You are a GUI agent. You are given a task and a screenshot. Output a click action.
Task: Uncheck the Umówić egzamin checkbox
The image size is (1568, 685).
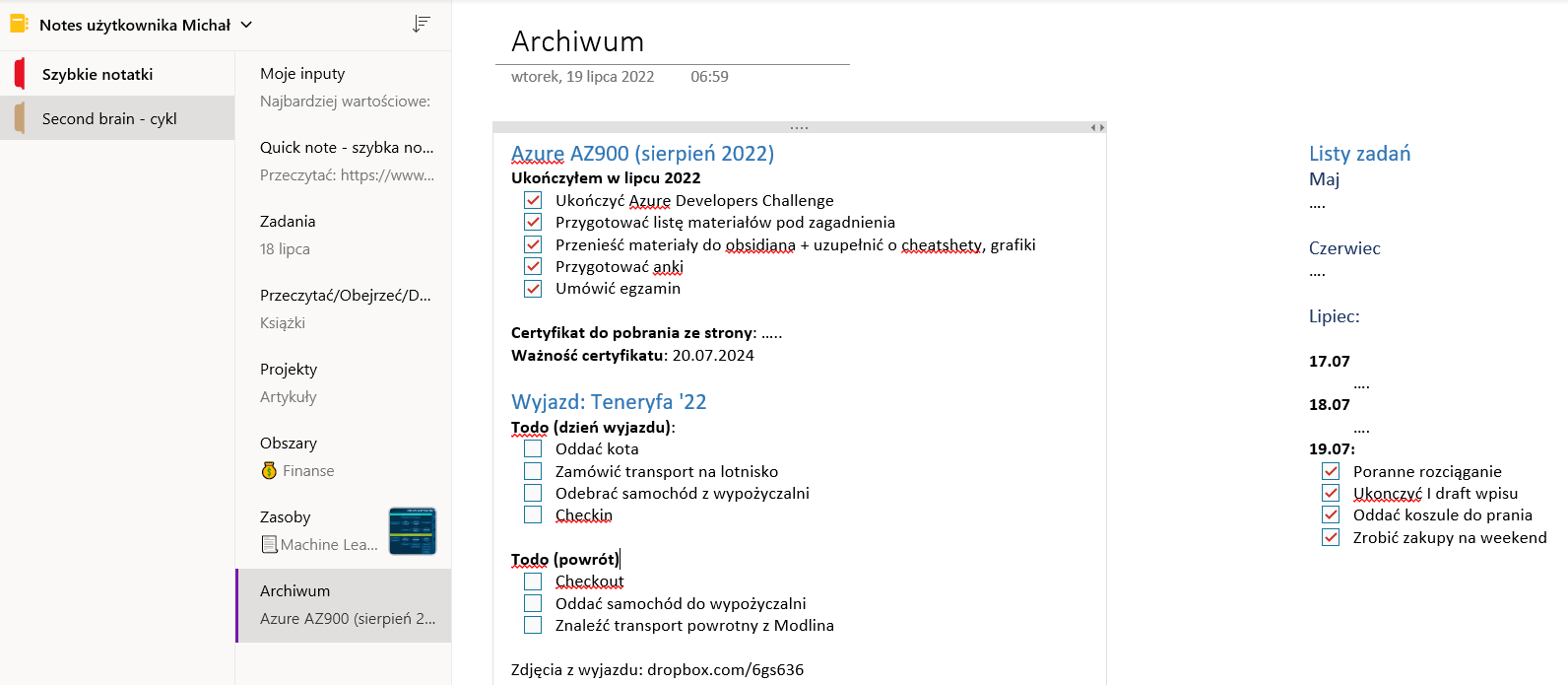click(533, 288)
